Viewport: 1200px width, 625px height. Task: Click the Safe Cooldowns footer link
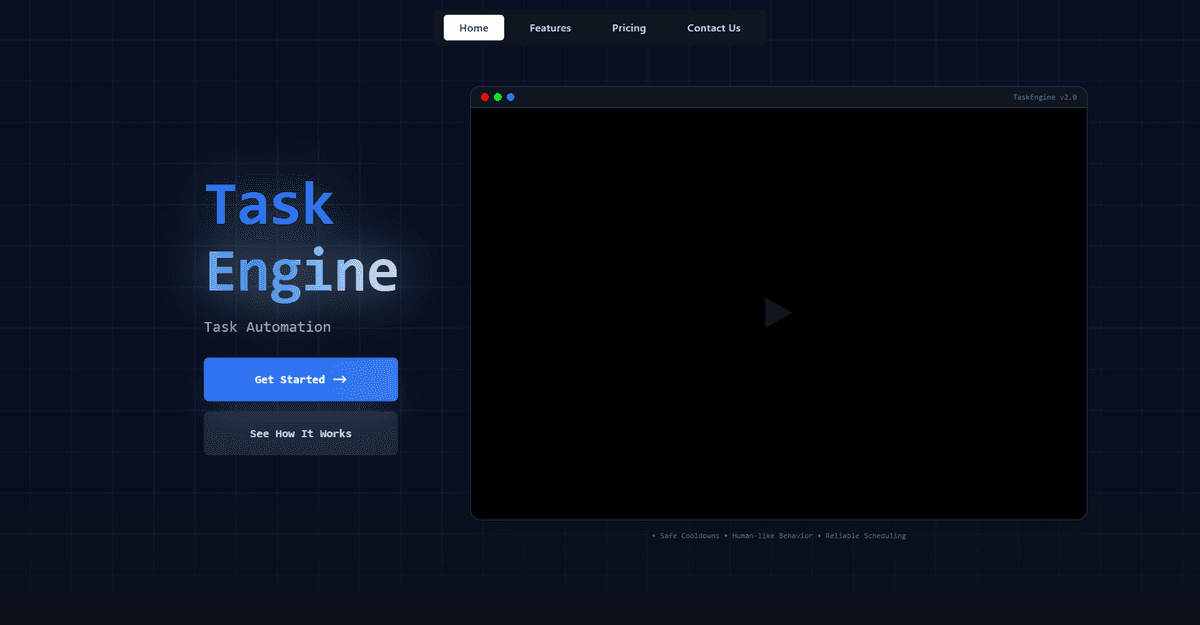[x=688, y=535]
